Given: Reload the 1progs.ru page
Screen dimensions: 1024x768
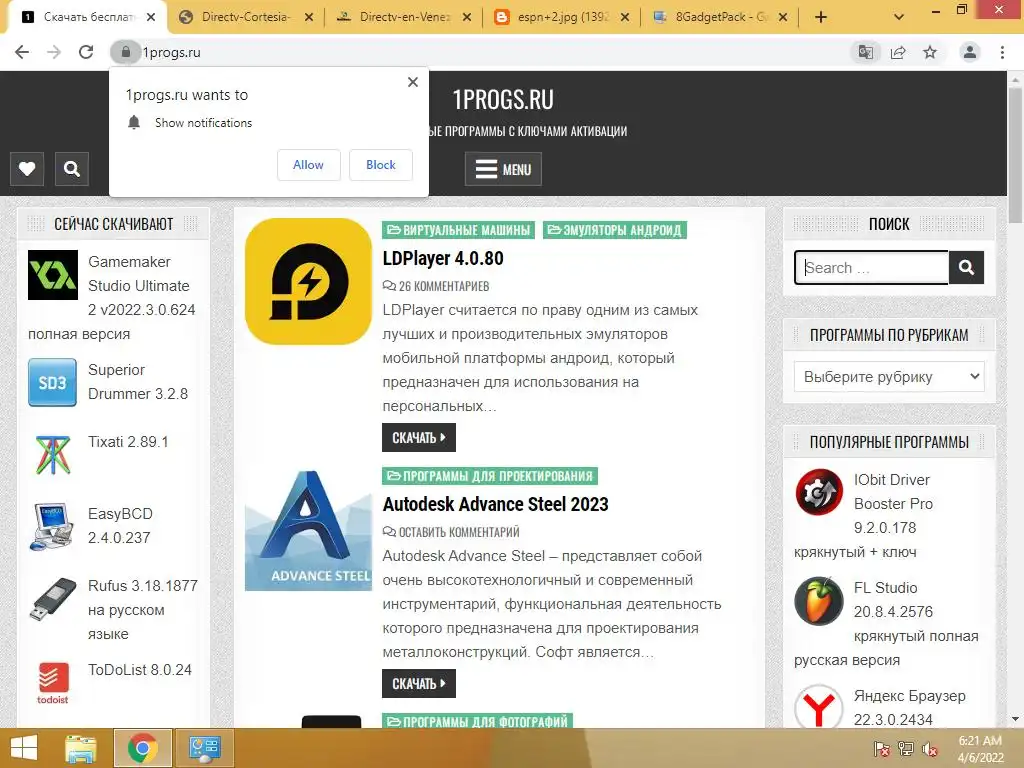Looking at the screenshot, I should coord(86,52).
